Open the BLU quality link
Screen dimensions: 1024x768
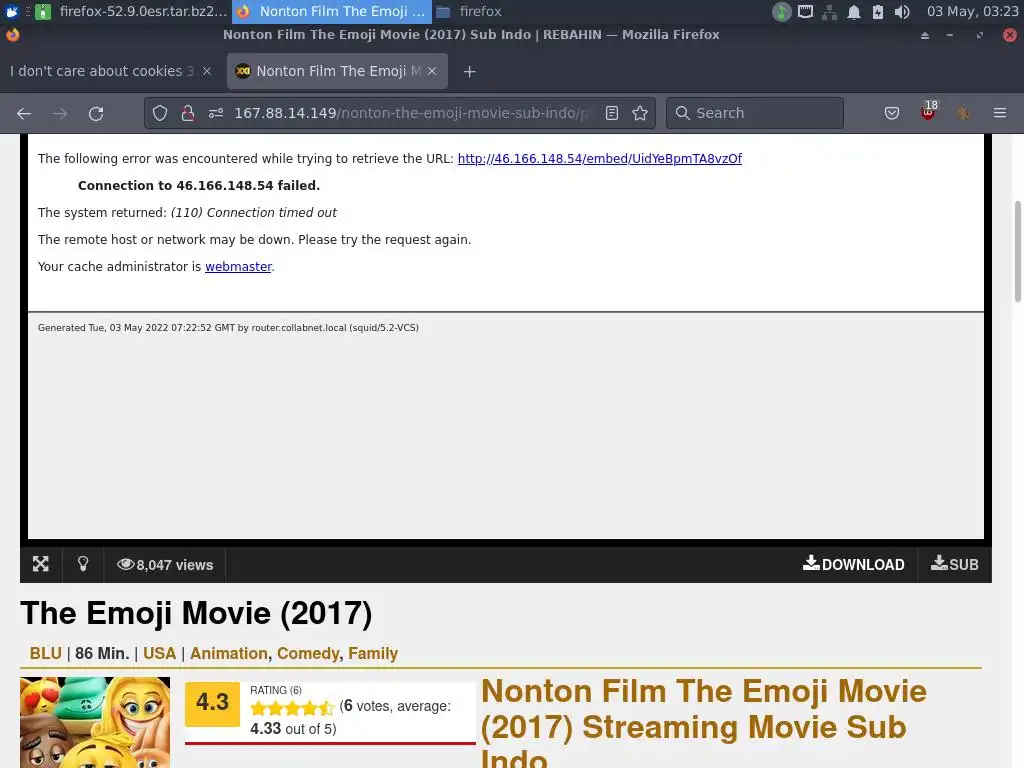(x=46, y=654)
